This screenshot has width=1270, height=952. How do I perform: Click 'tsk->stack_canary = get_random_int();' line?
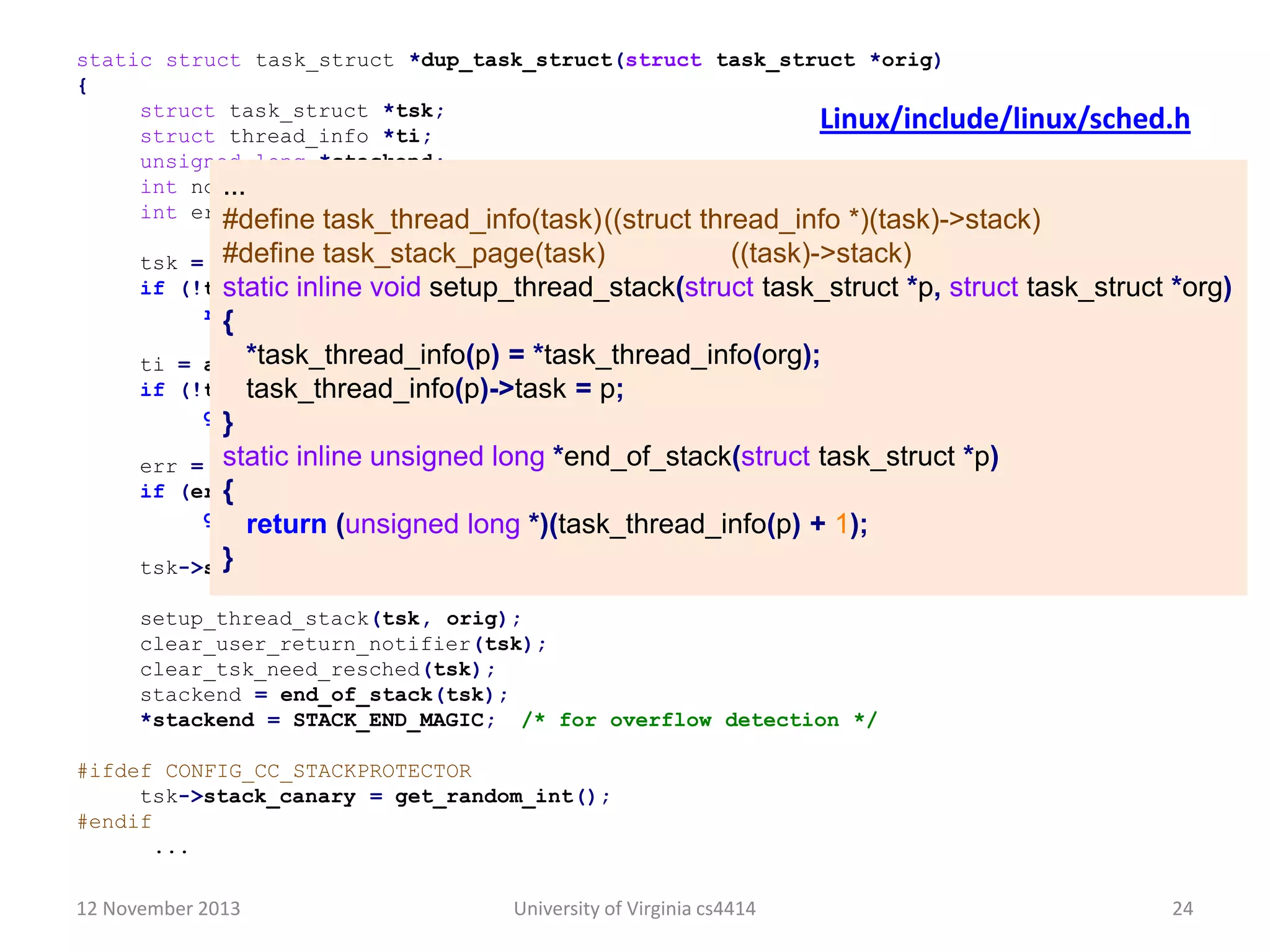pyautogui.click(x=375, y=796)
